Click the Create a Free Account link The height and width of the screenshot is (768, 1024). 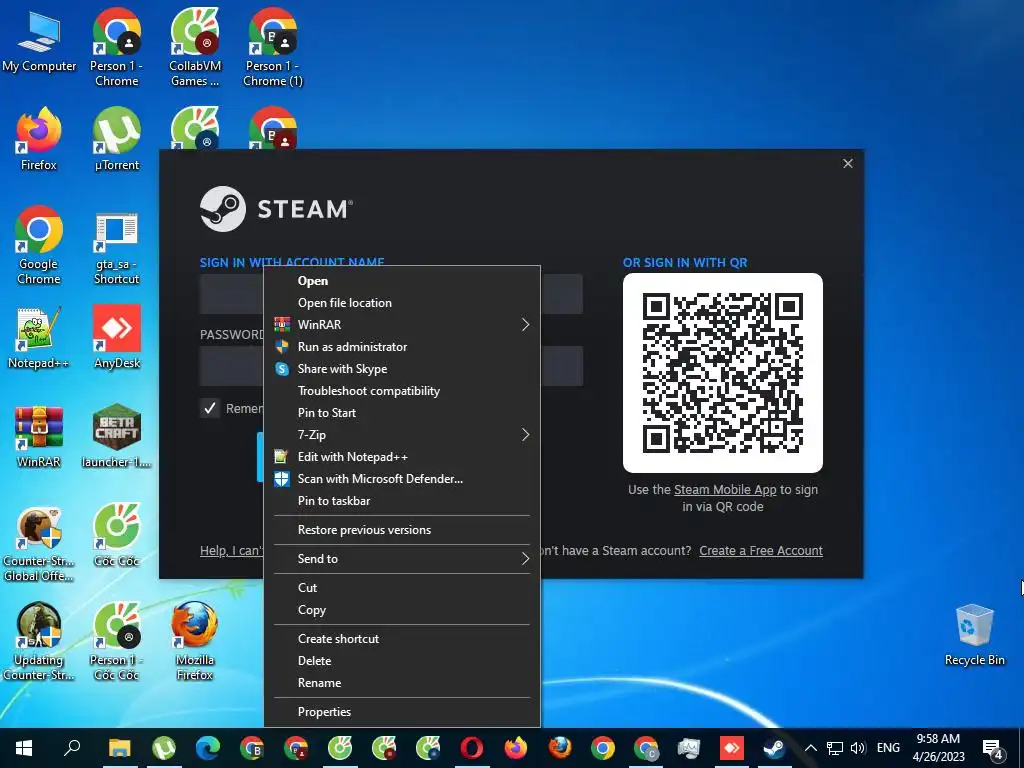tap(761, 551)
